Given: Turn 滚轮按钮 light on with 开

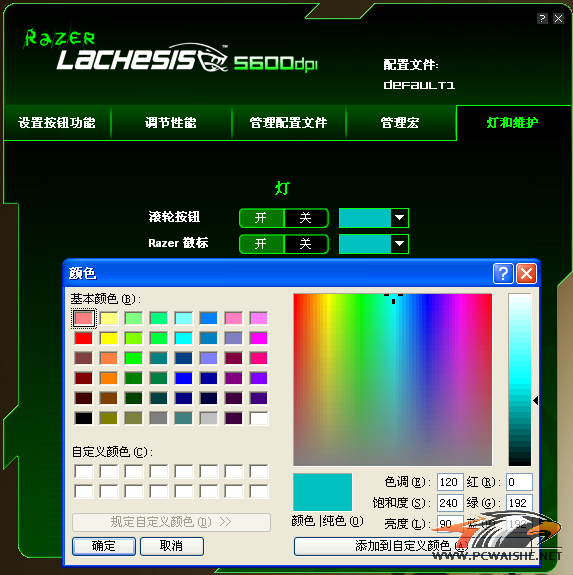Looking at the screenshot, I should tap(261, 218).
